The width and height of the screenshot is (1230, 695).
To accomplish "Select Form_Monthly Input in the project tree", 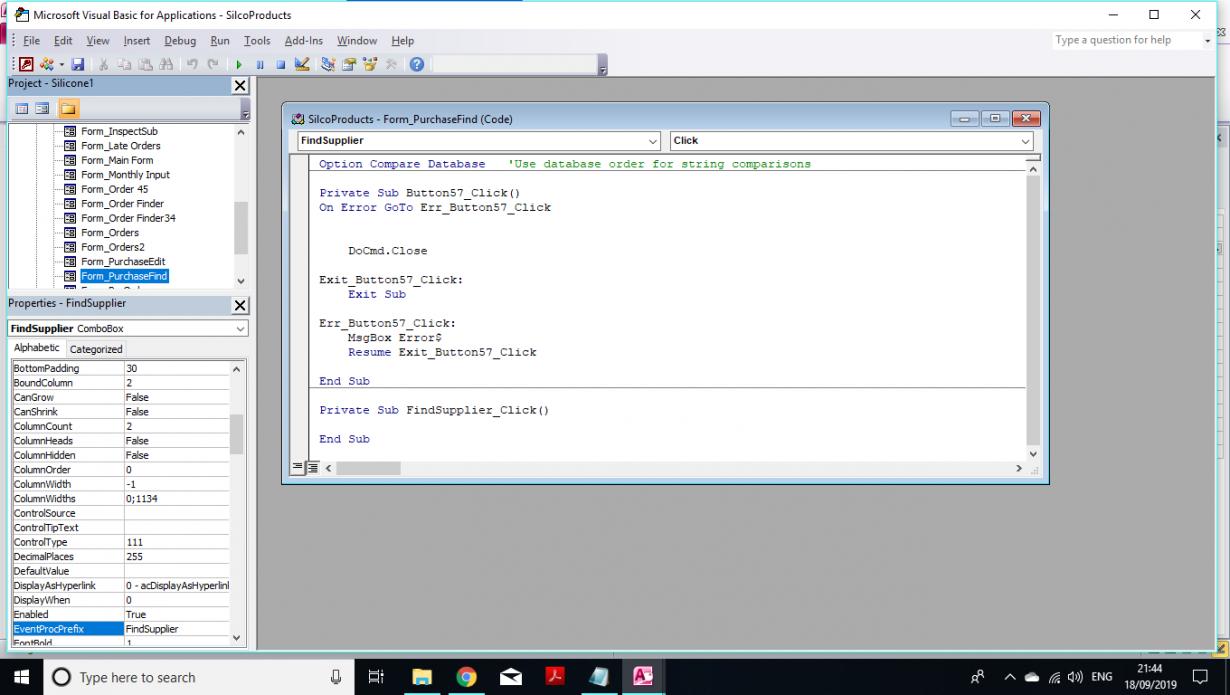I will click(x=125, y=175).
